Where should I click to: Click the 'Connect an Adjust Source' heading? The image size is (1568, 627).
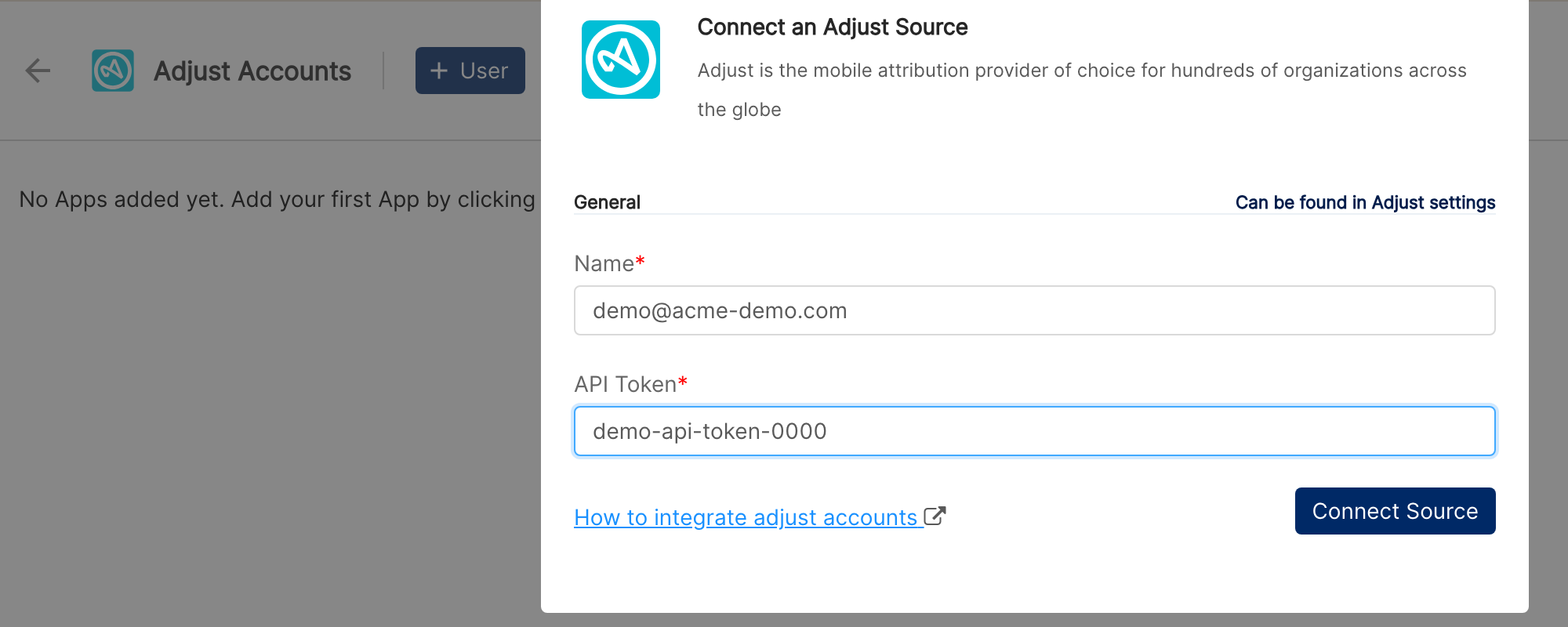833,27
